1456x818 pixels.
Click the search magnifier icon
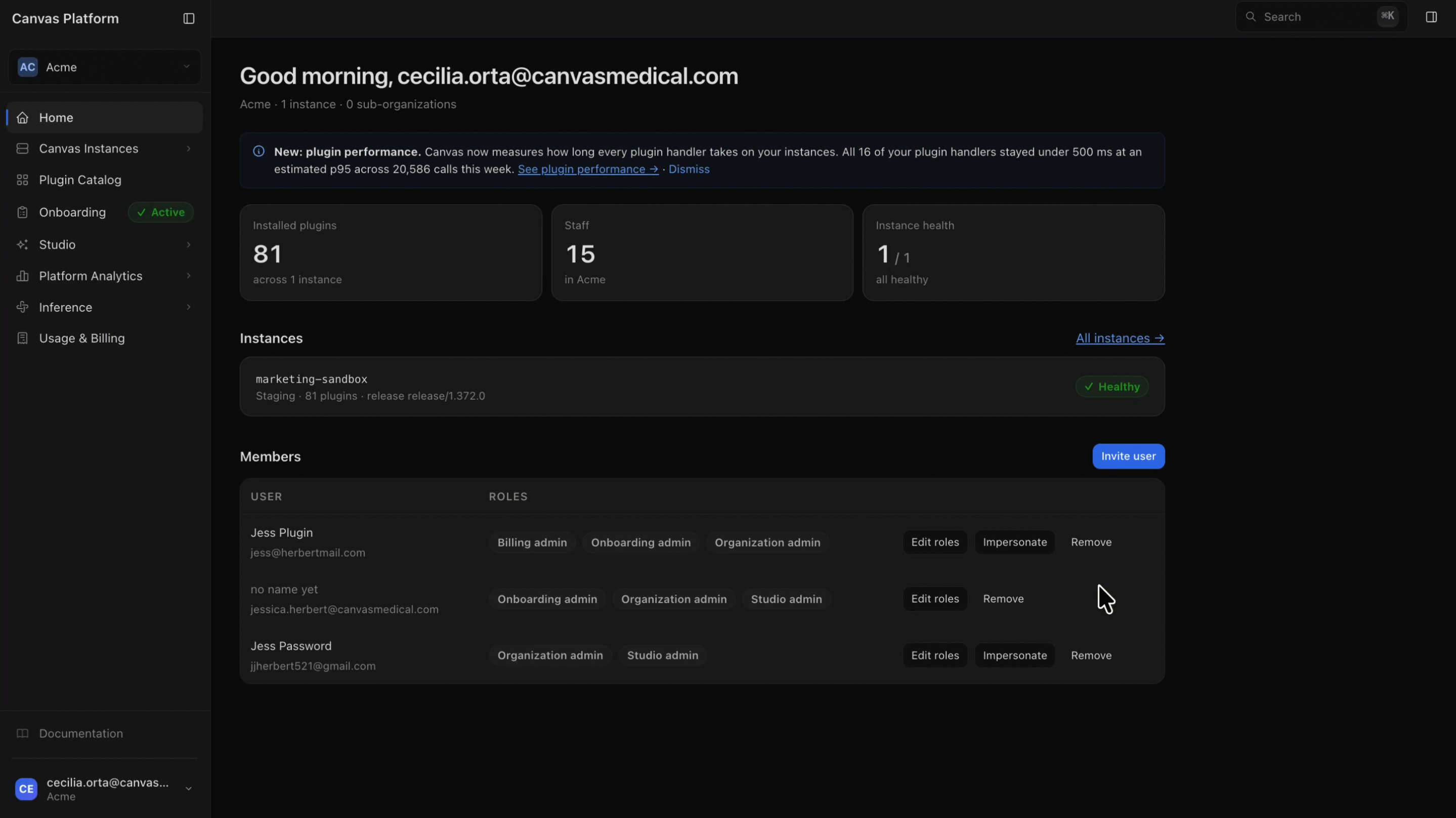tap(1251, 17)
